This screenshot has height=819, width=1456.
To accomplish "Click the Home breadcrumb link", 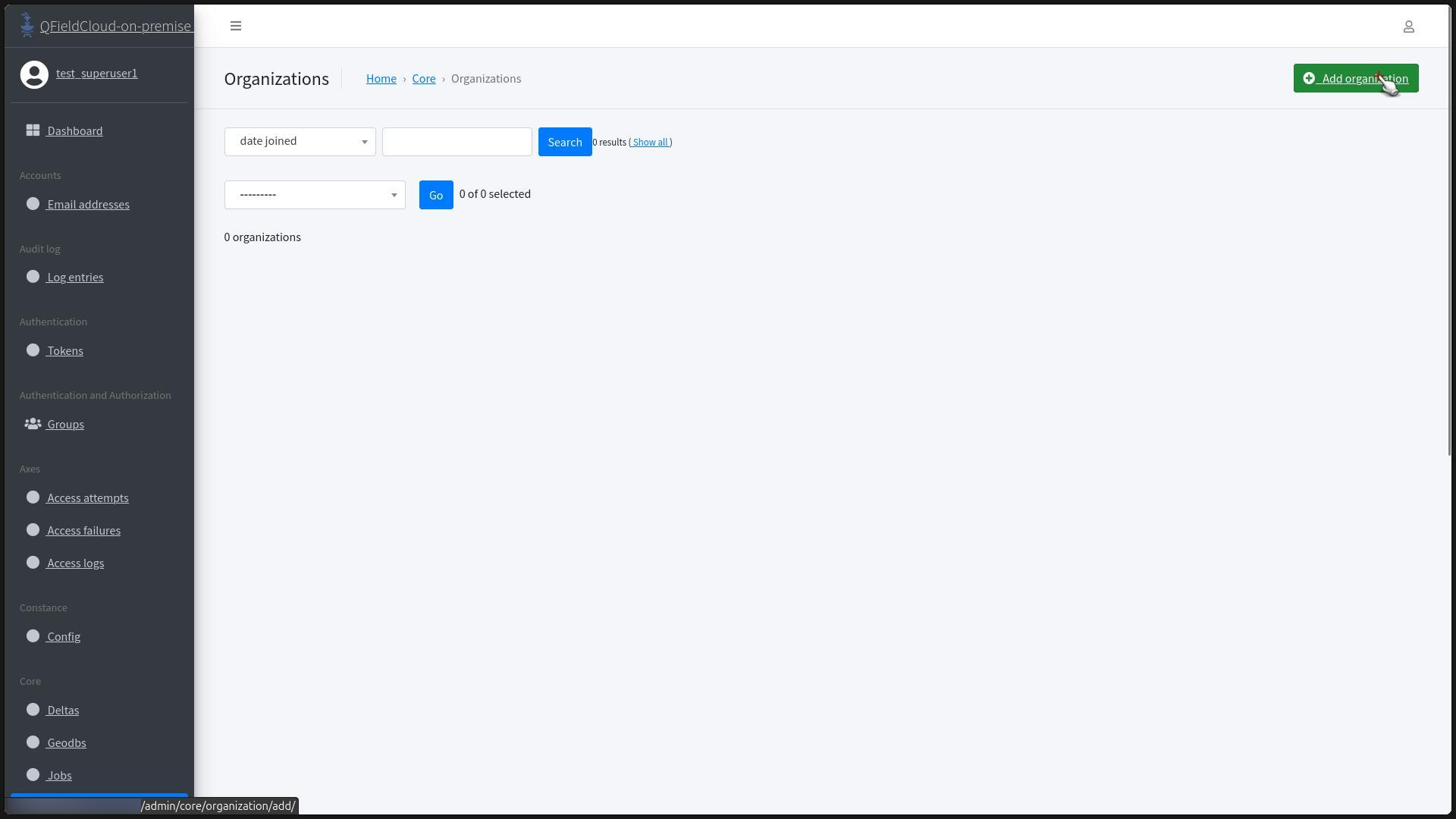I will click(x=381, y=79).
